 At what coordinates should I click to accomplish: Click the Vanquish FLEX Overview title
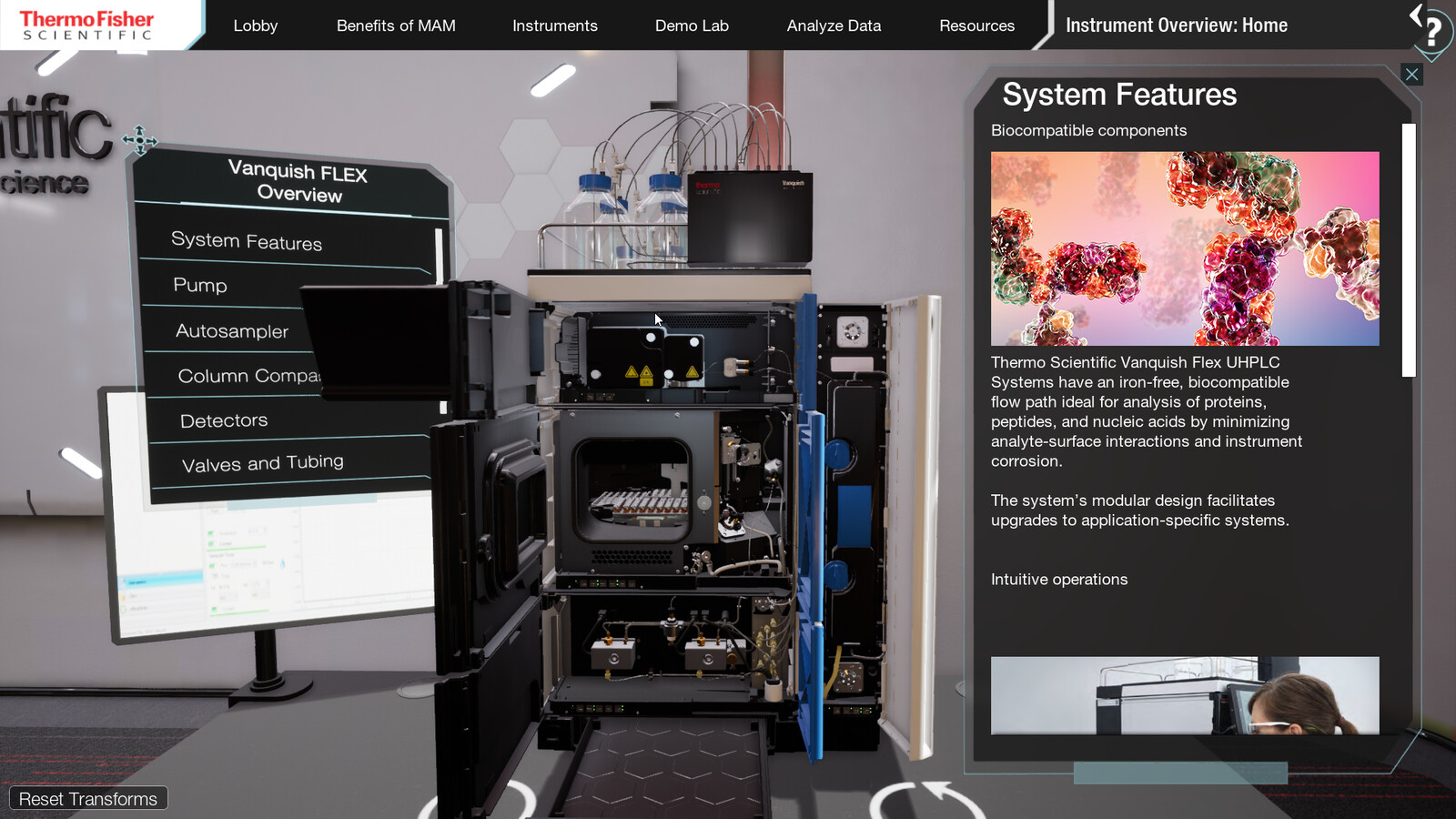[298, 181]
